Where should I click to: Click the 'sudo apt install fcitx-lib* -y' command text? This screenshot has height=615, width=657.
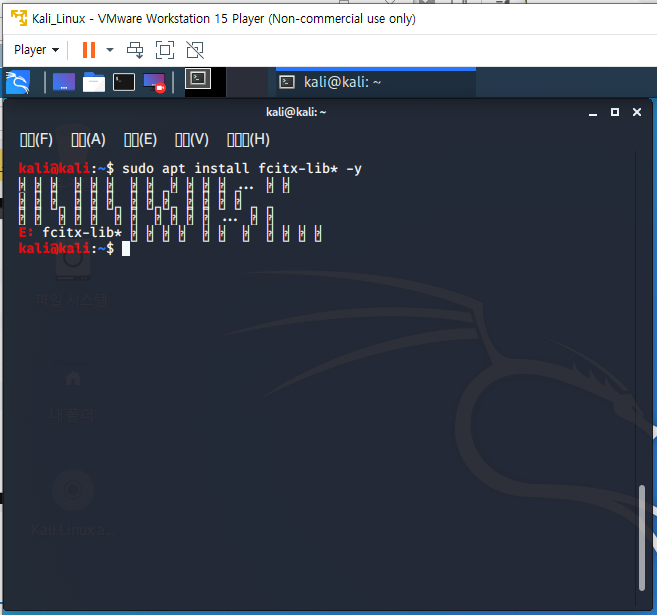242,168
